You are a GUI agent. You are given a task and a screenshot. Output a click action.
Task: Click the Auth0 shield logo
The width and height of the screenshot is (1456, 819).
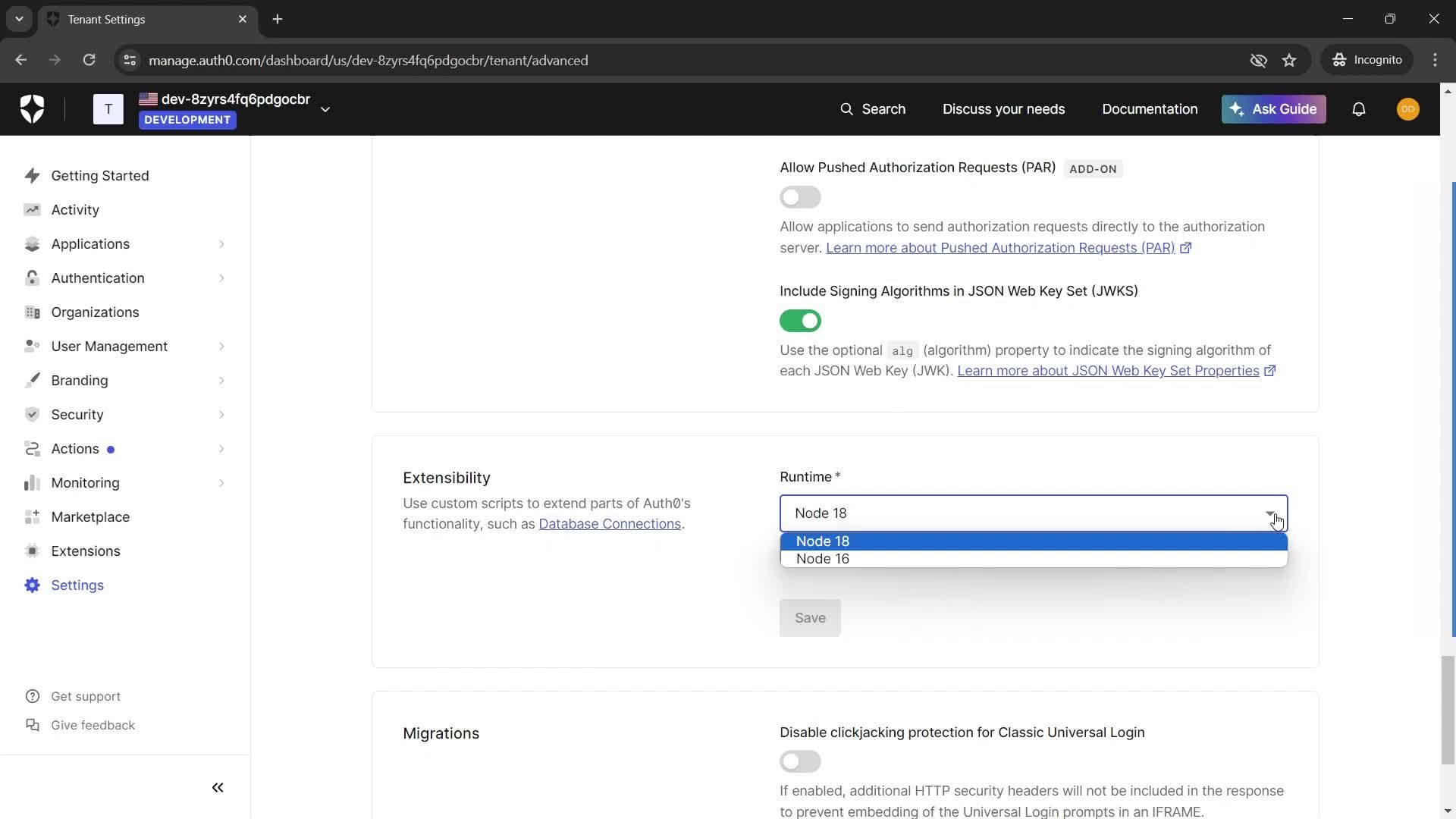32,109
